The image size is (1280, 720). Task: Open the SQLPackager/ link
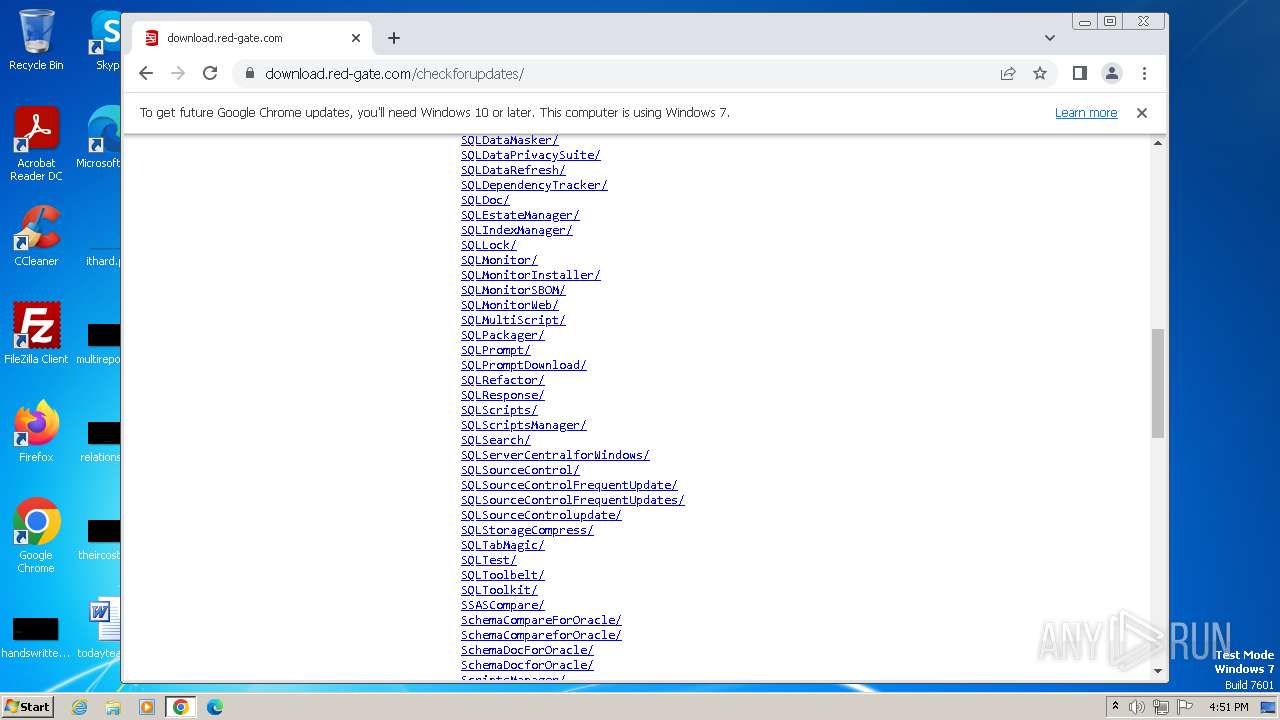503,335
